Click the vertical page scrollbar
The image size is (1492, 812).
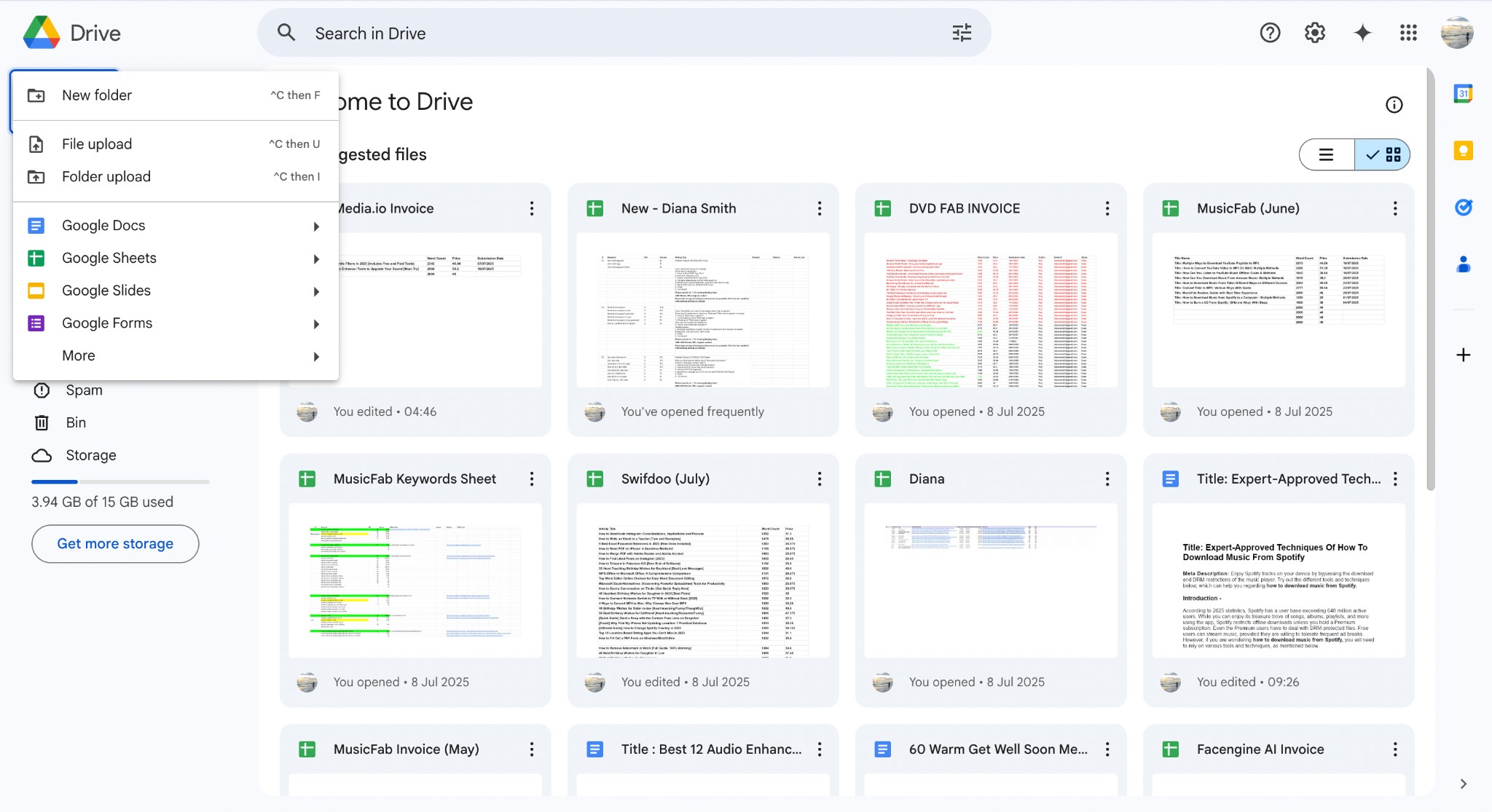coord(1430,280)
